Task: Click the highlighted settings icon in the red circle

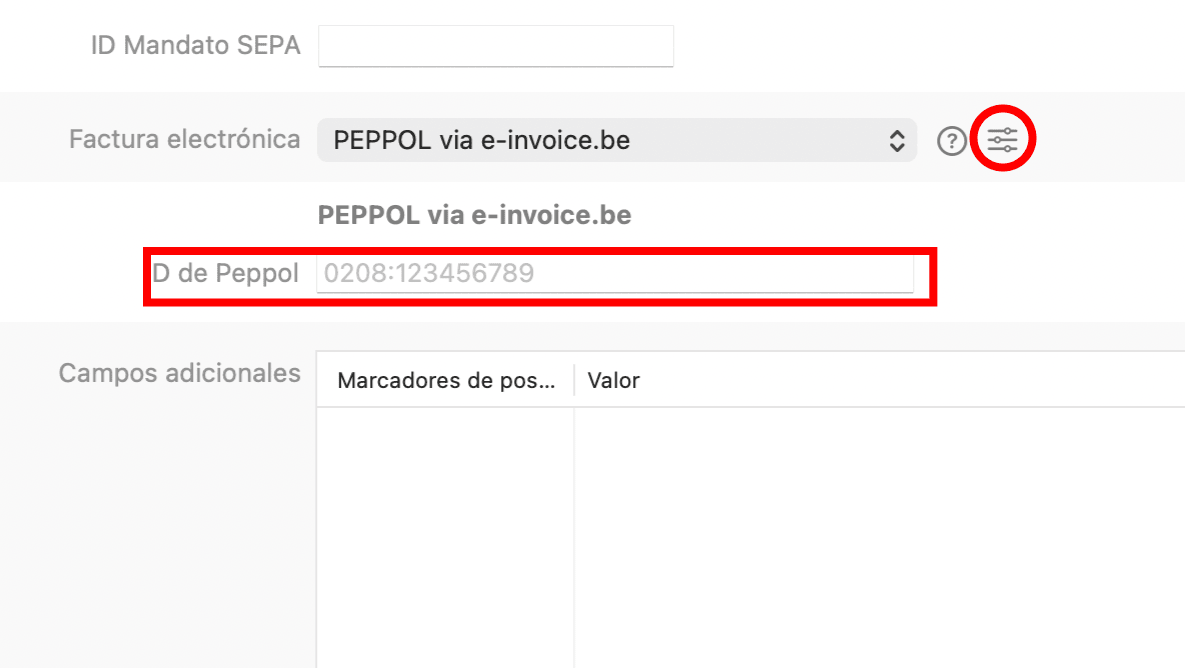Action: pyautogui.click(x=1003, y=139)
